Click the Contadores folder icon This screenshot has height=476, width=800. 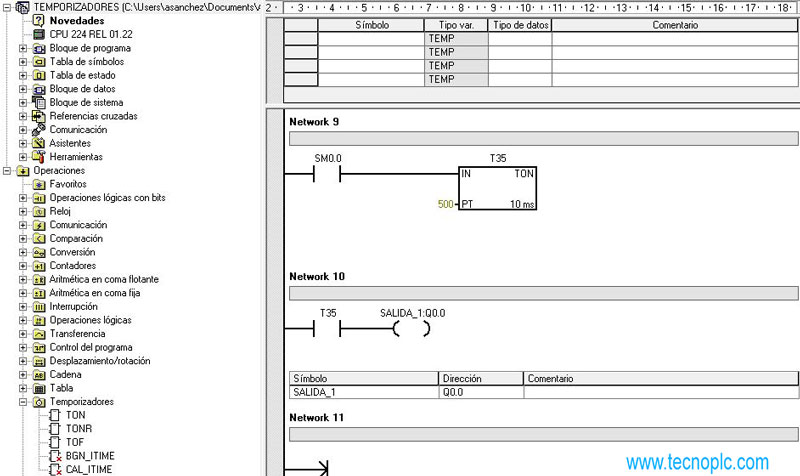[39, 266]
